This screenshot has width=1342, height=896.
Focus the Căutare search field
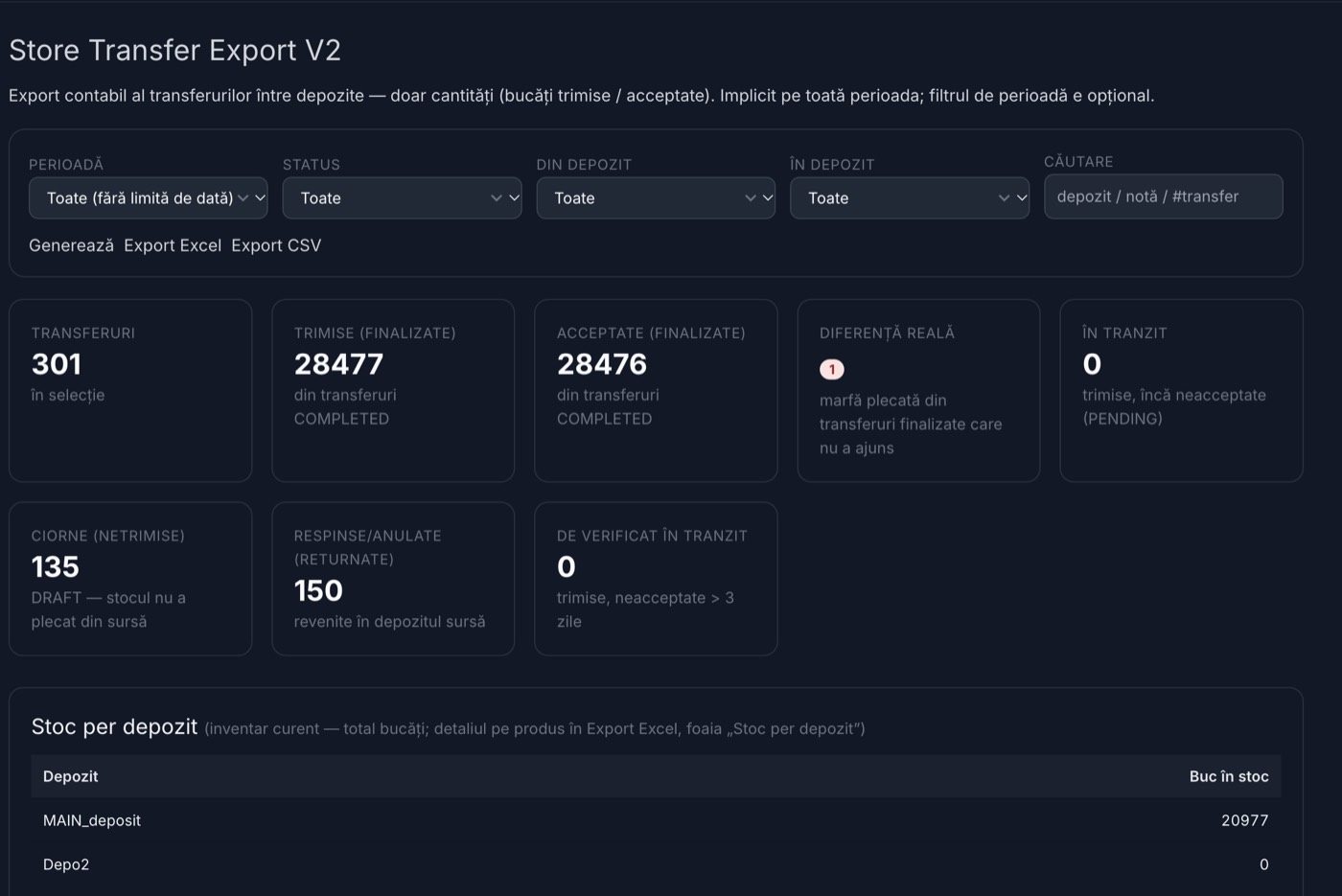click(x=1164, y=196)
